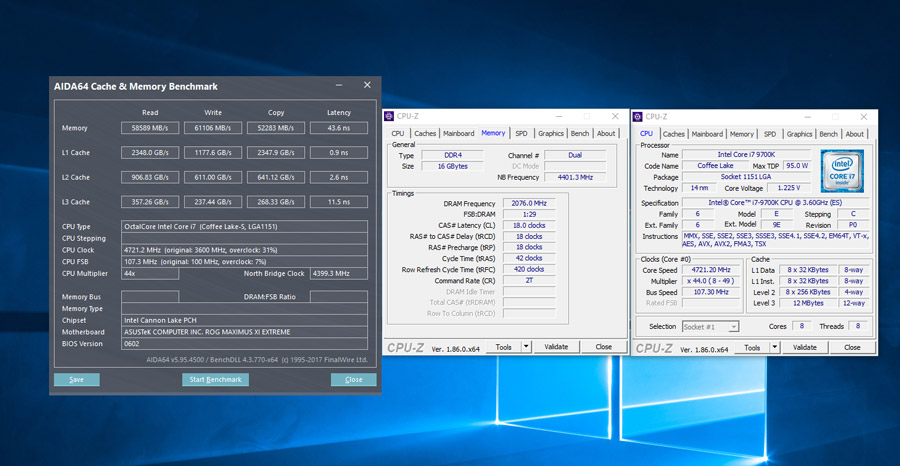Select Graphics tab in the Memory CPU-Z window

click(550, 133)
